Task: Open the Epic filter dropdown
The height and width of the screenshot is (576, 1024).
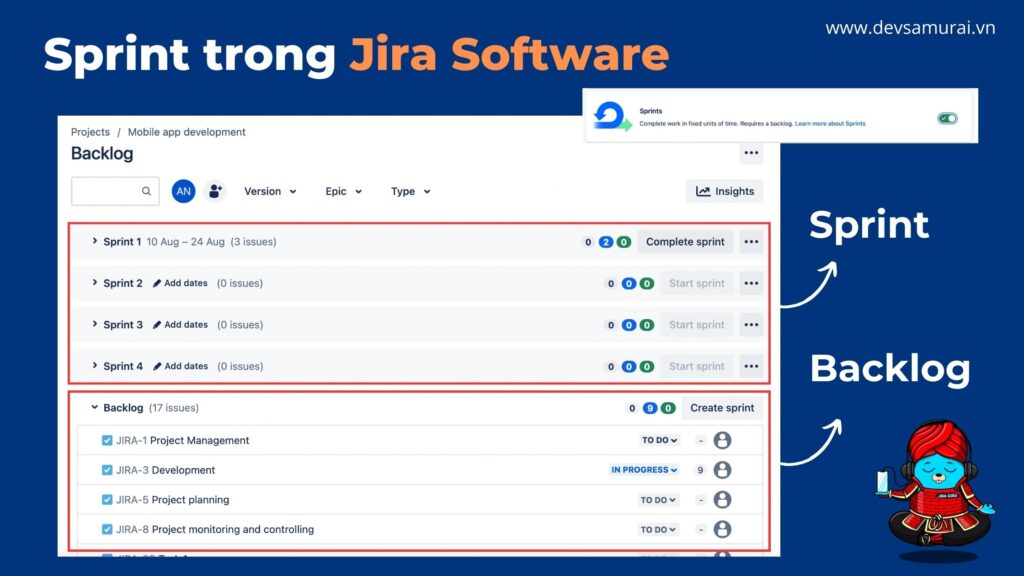Action: (342, 191)
